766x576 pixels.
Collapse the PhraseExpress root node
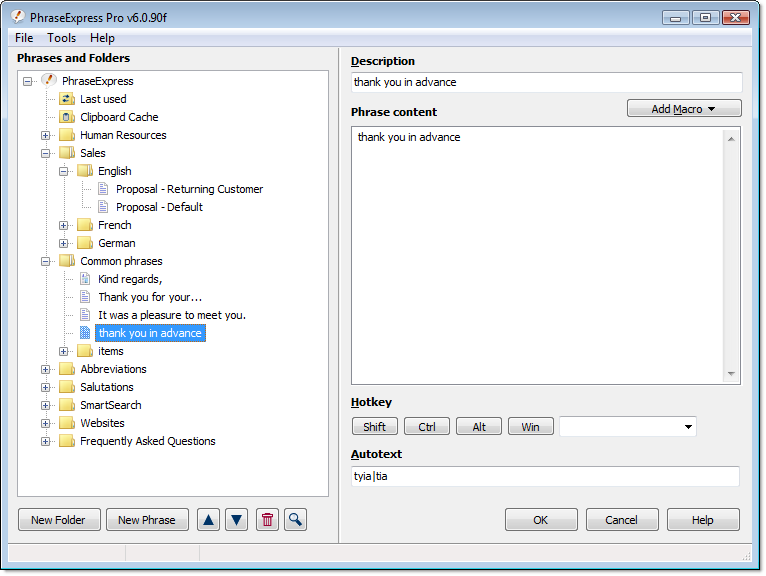tap(27, 81)
